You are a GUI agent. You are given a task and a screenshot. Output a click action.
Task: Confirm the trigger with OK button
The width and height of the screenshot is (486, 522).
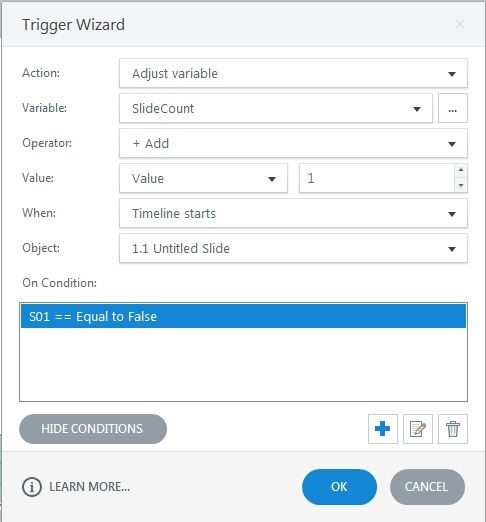(x=339, y=487)
